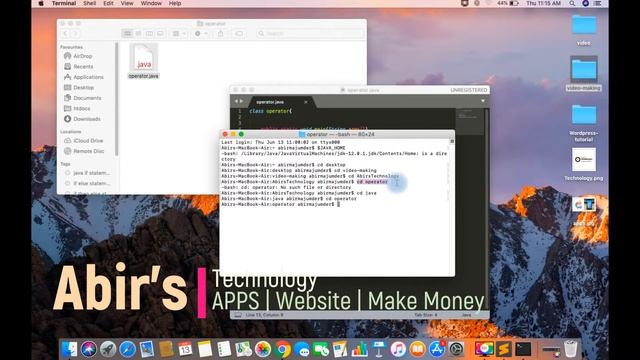
Task: Open Notification Center from menu bar
Action: 598,3
